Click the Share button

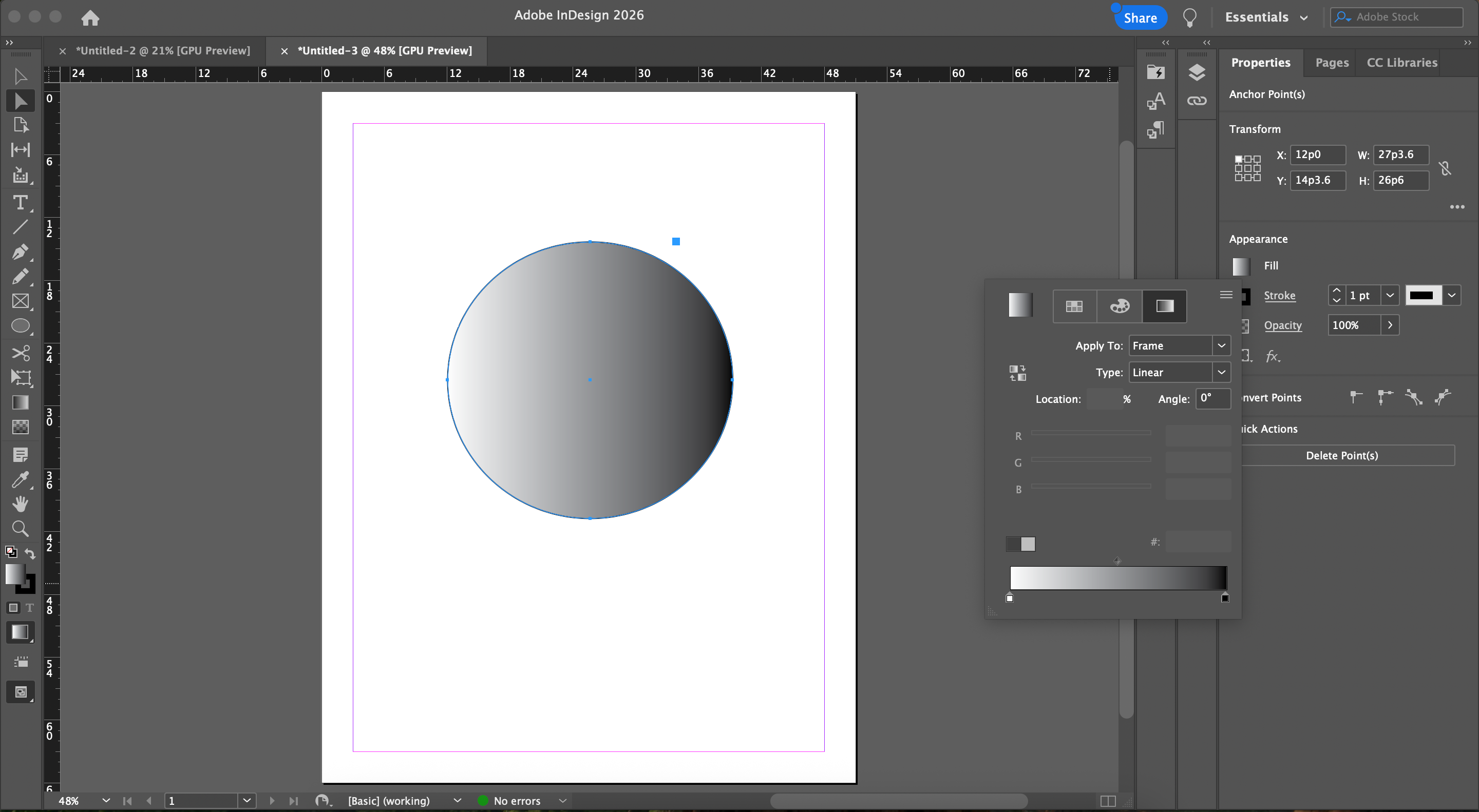[x=1140, y=18]
